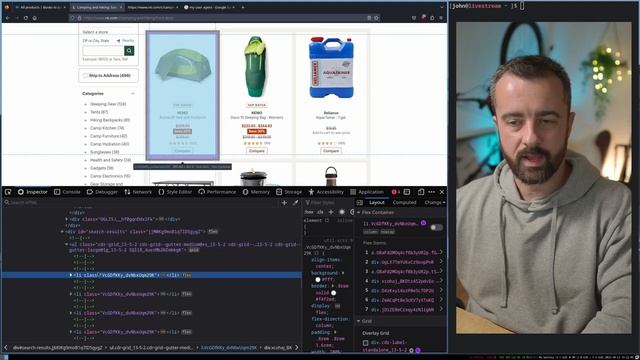The width and height of the screenshot is (640, 360).
Task: Collapse the Flex Container section
Action: coord(358,212)
